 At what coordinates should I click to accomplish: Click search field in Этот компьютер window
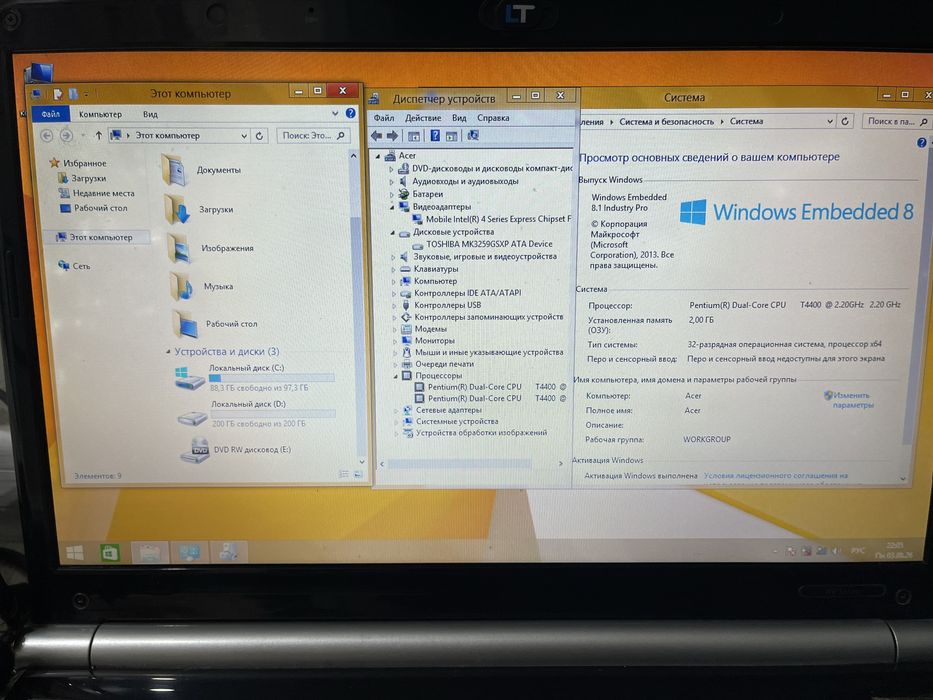click(x=314, y=136)
